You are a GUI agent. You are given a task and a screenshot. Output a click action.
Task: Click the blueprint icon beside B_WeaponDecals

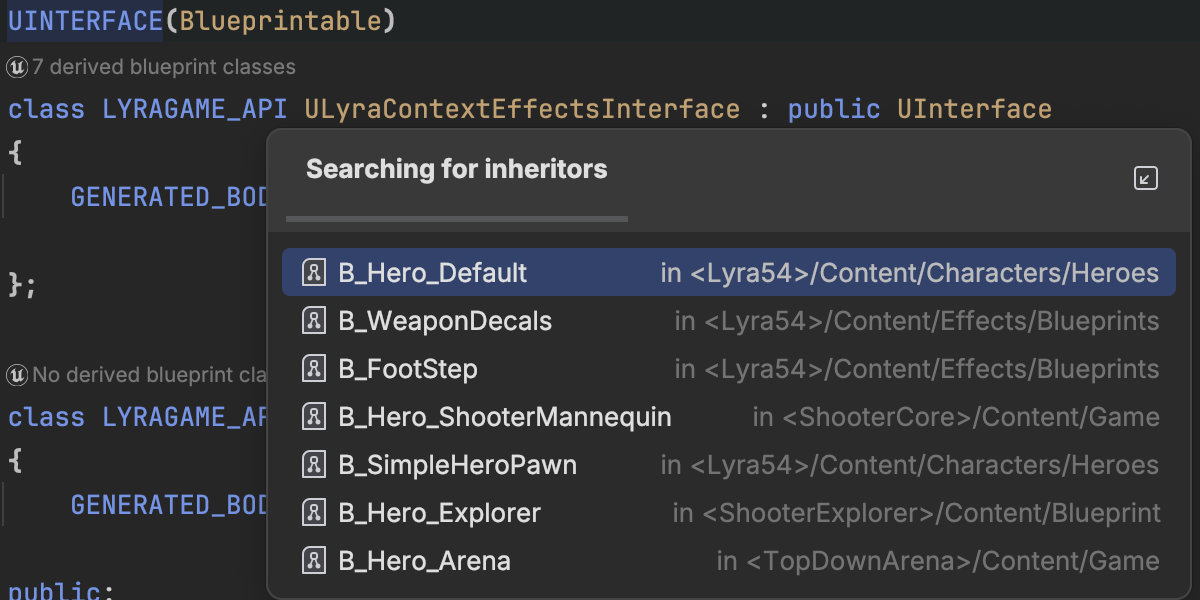click(x=313, y=320)
